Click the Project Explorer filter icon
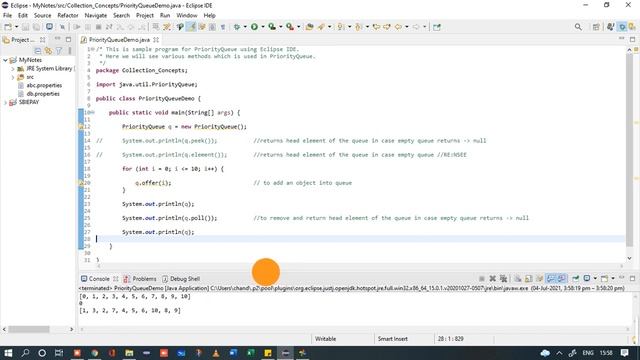Image resolution: width=640 pixels, height=360 pixels. (x=59, y=51)
